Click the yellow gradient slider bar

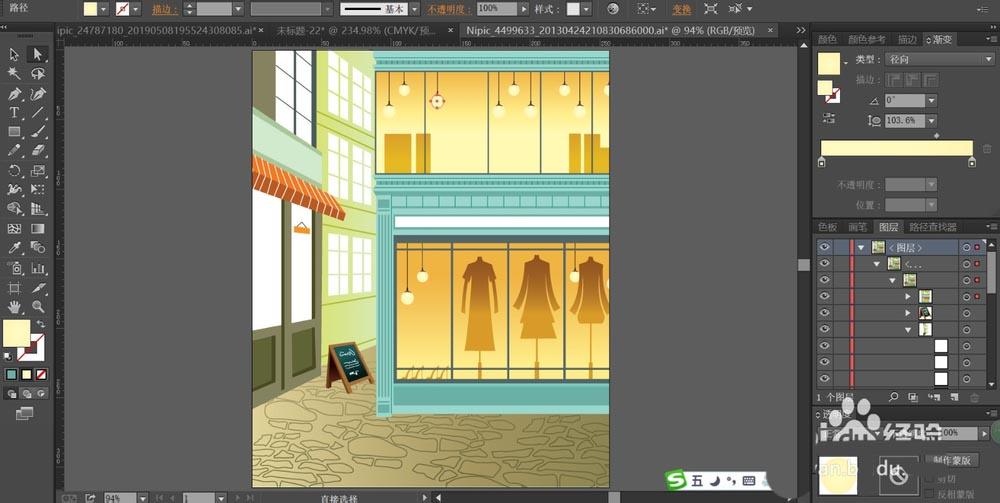point(896,148)
